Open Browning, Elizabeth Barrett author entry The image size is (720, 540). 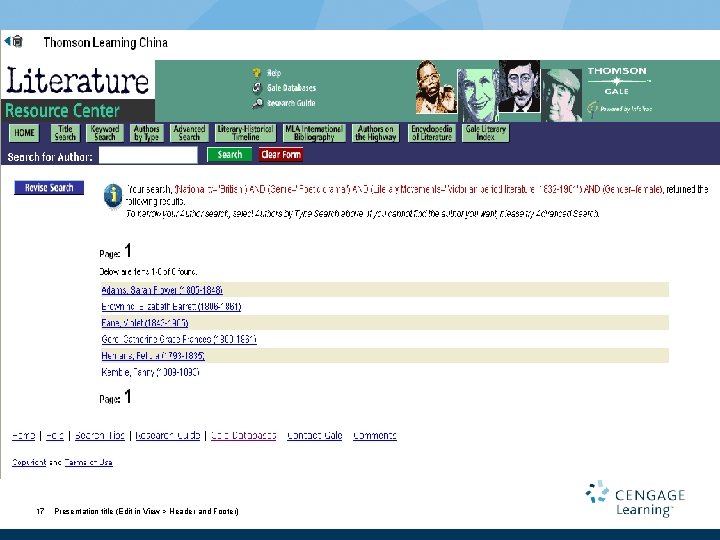pyautogui.click(x=171, y=306)
